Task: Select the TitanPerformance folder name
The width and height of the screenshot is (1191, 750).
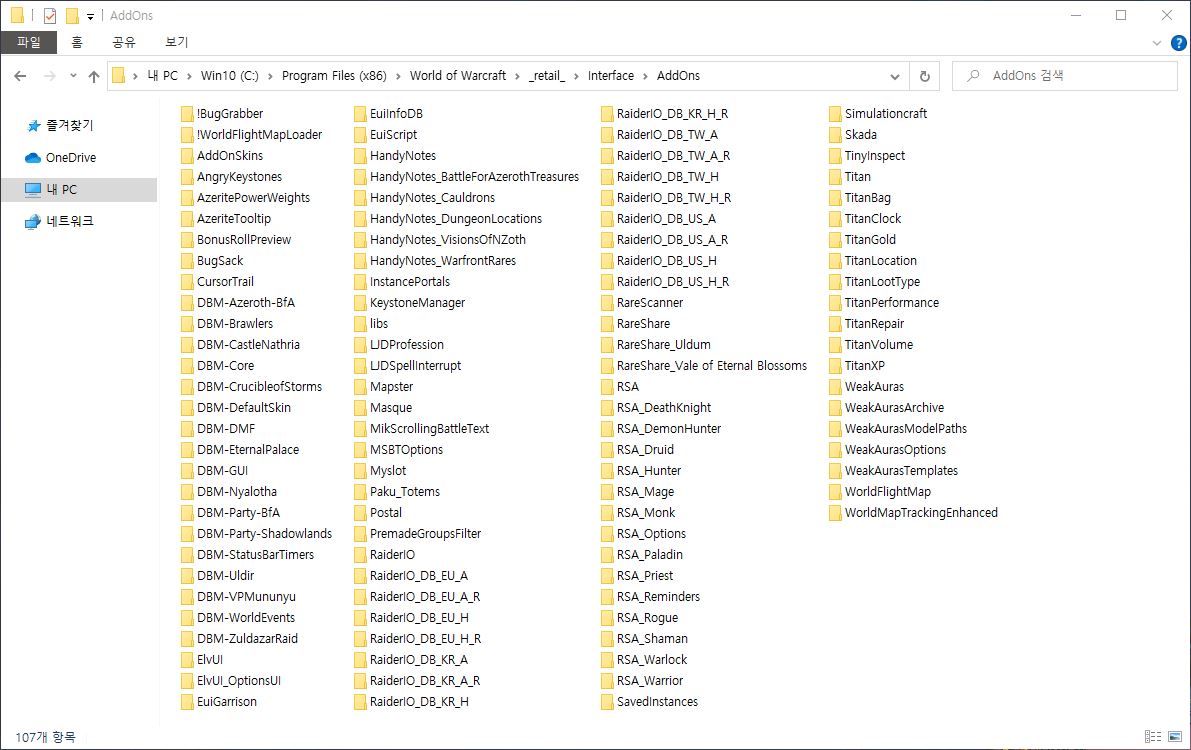Action: (x=892, y=302)
